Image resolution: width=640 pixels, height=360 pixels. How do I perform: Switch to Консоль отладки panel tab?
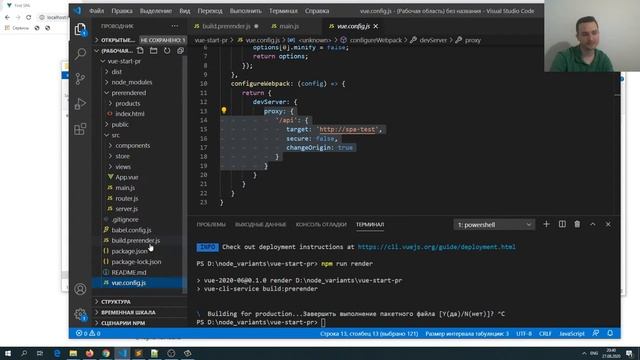click(x=321, y=224)
